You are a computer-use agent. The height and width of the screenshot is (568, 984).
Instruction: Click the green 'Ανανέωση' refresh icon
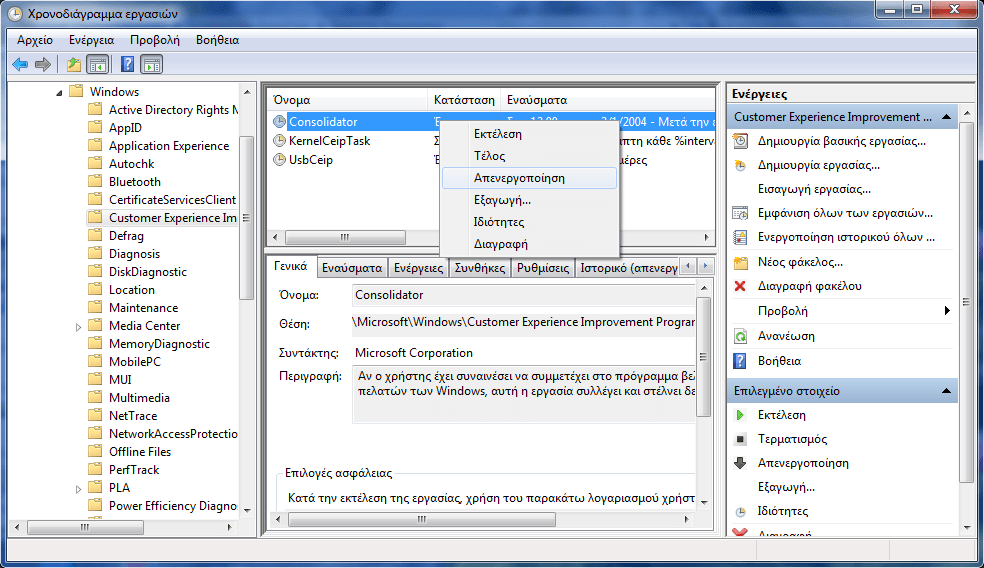coord(740,336)
